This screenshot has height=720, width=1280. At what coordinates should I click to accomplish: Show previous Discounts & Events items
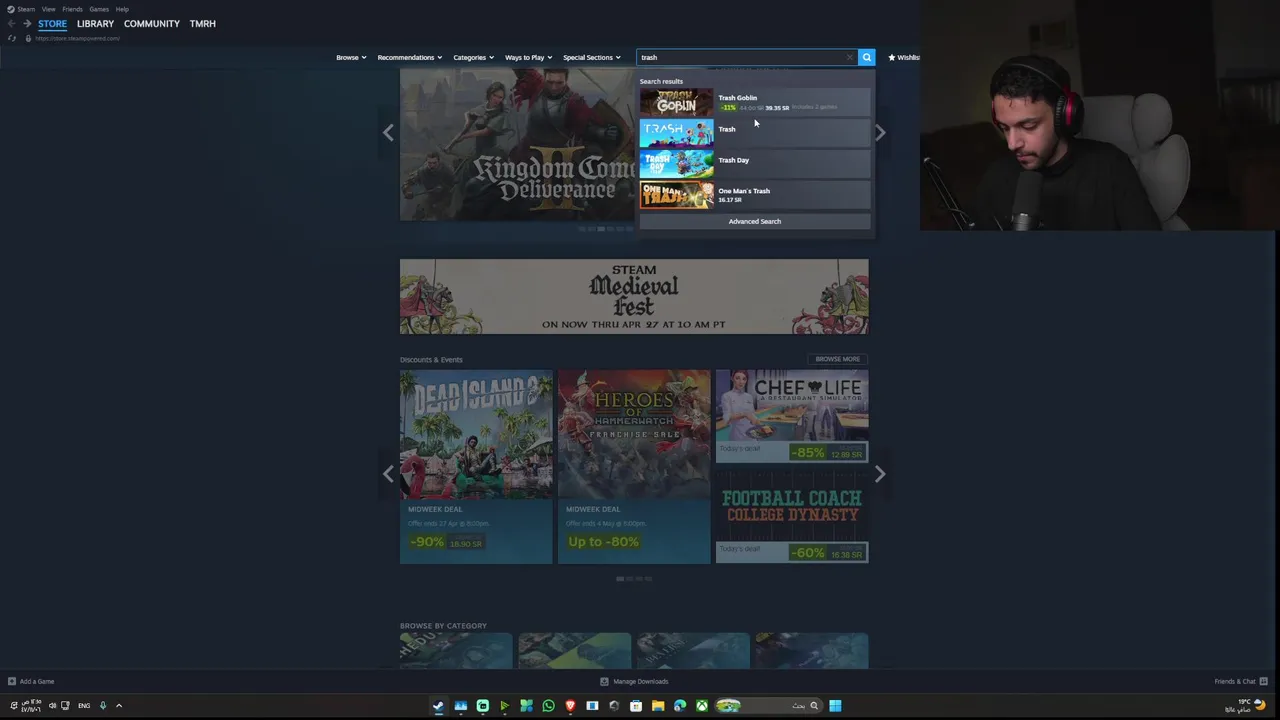coord(388,474)
